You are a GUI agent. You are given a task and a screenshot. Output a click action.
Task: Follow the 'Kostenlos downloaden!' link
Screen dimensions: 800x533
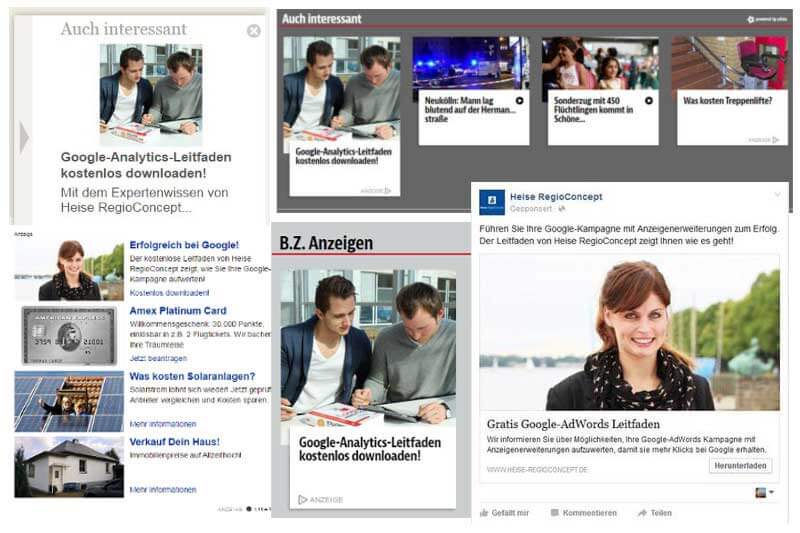(x=169, y=293)
